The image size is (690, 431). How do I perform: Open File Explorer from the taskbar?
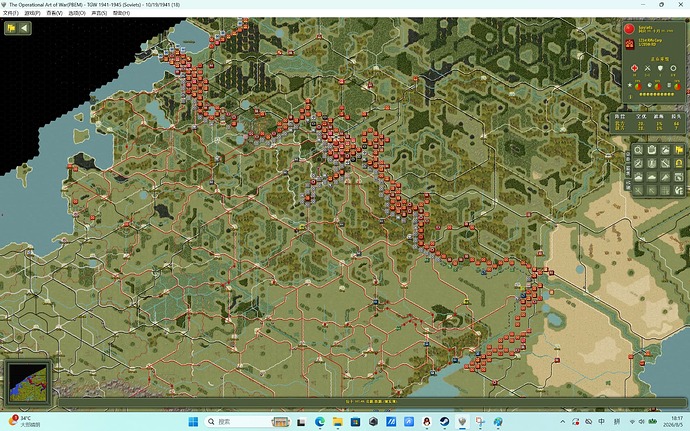[338, 422]
